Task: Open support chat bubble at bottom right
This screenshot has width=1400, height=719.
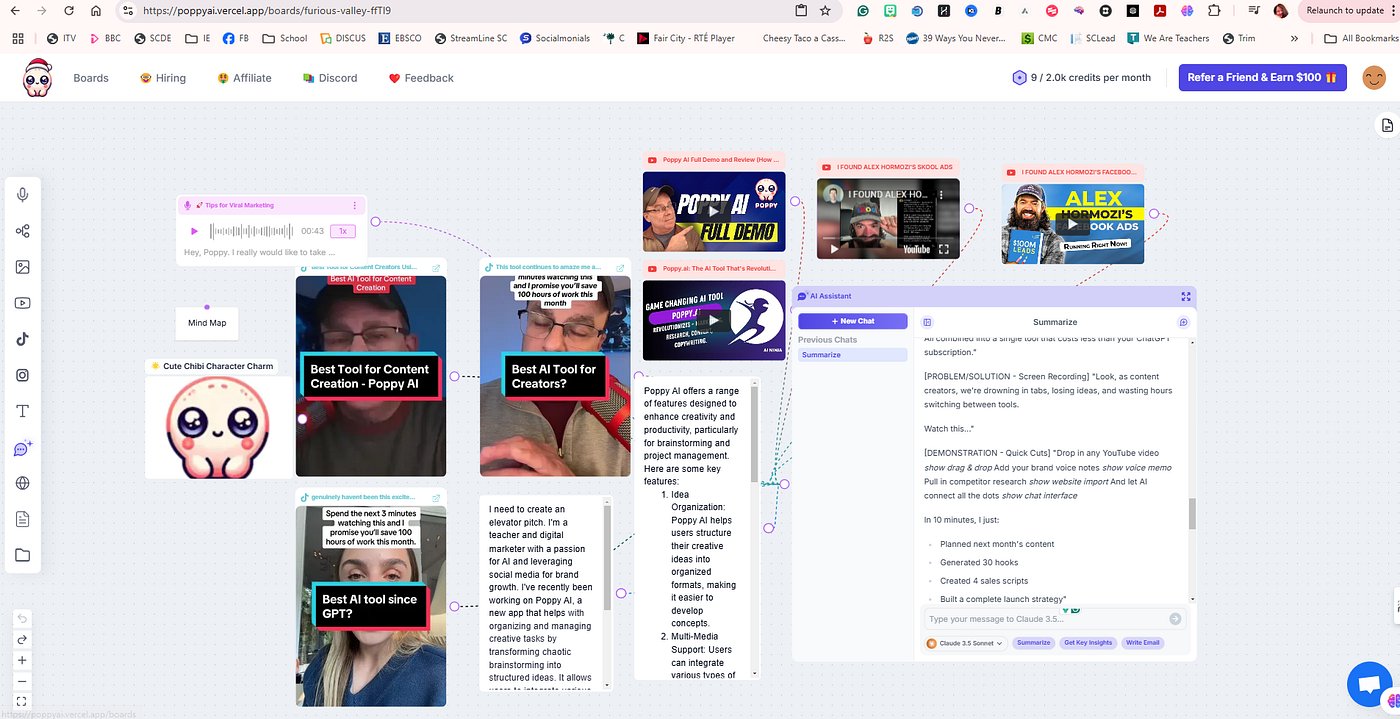Action: 1369,684
